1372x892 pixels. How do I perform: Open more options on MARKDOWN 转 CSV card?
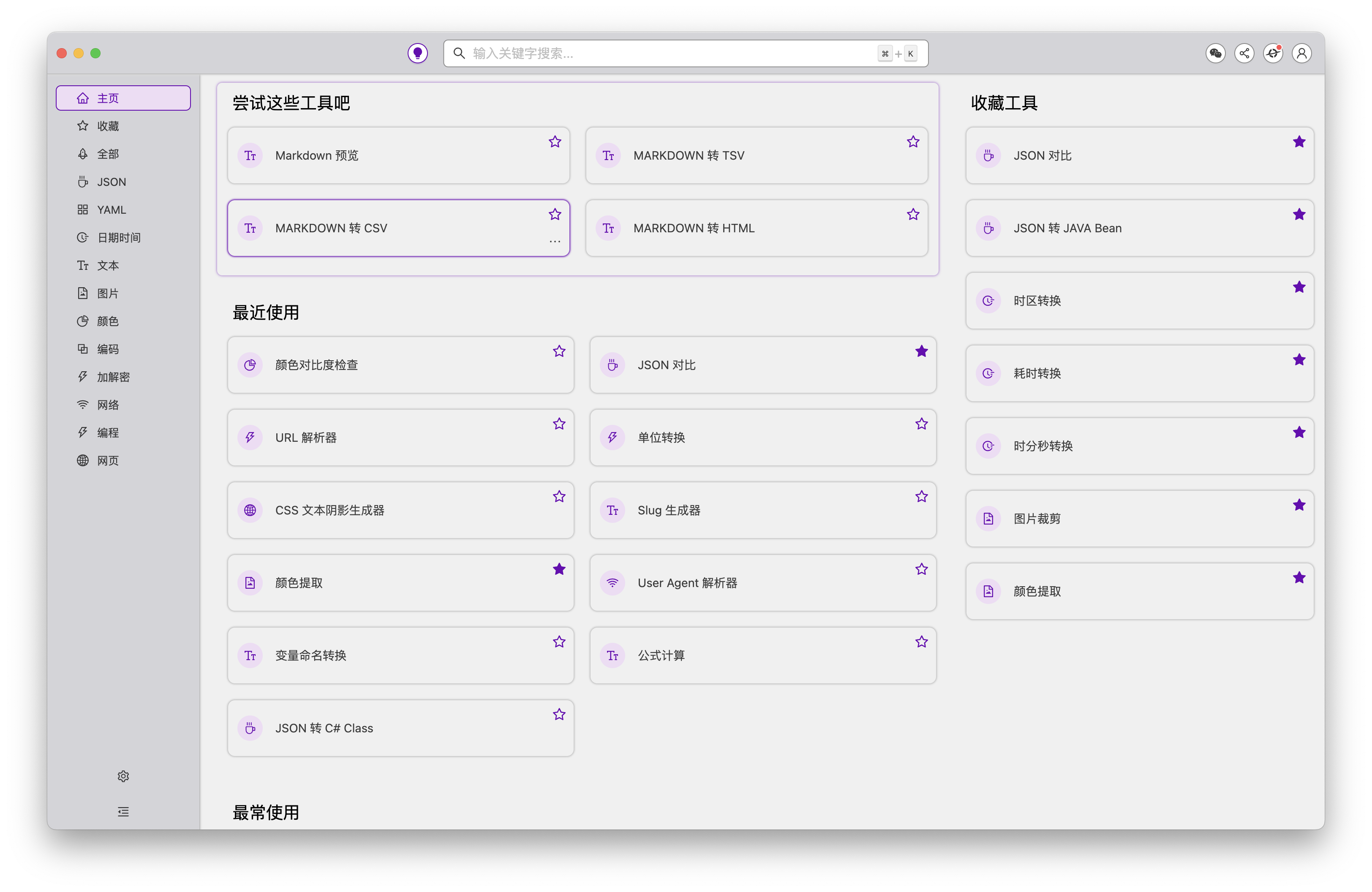[x=555, y=242]
